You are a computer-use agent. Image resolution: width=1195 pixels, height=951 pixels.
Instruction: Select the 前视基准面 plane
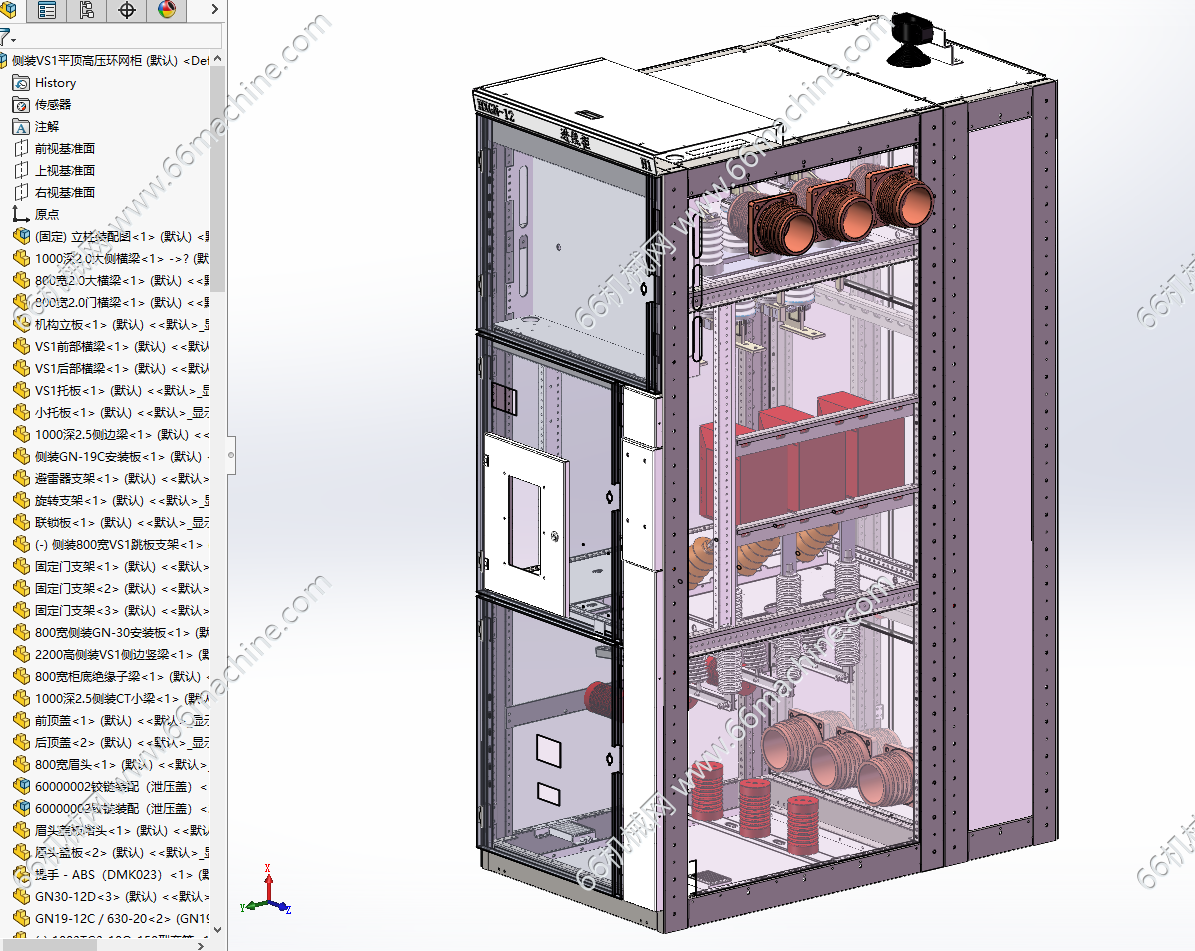pyautogui.click(x=65, y=149)
